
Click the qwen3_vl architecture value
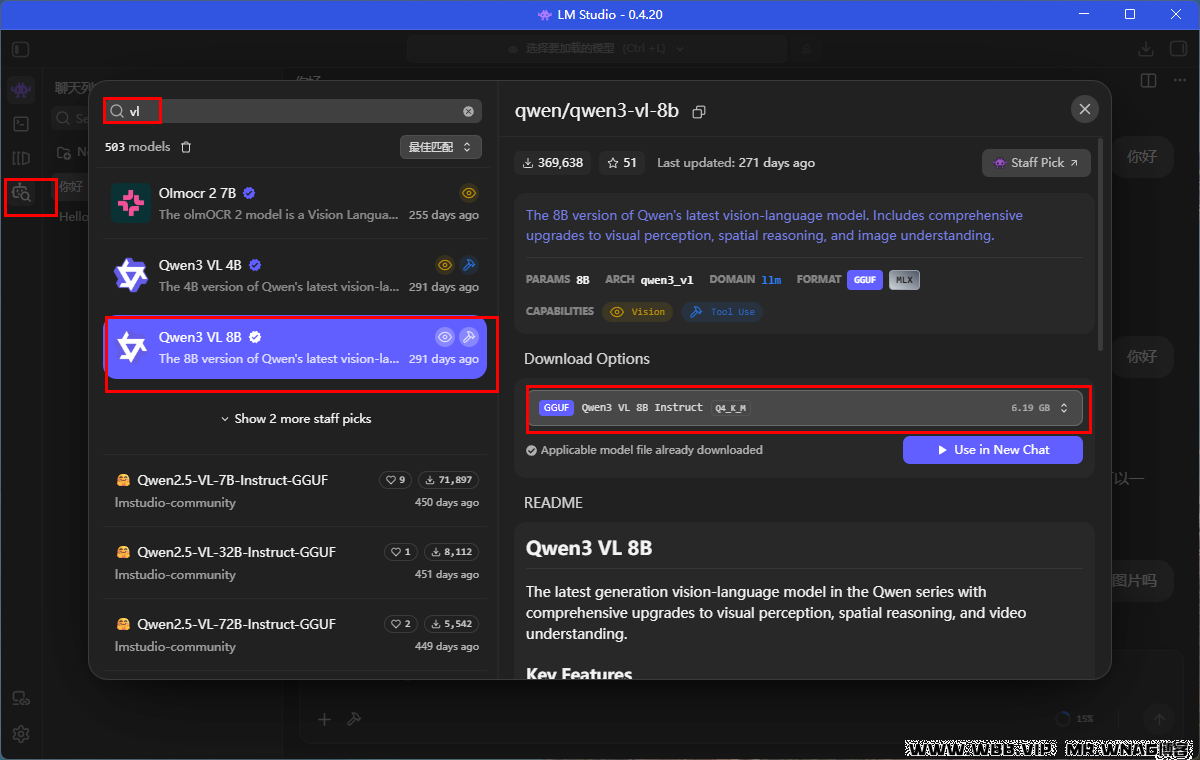click(x=667, y=280)
